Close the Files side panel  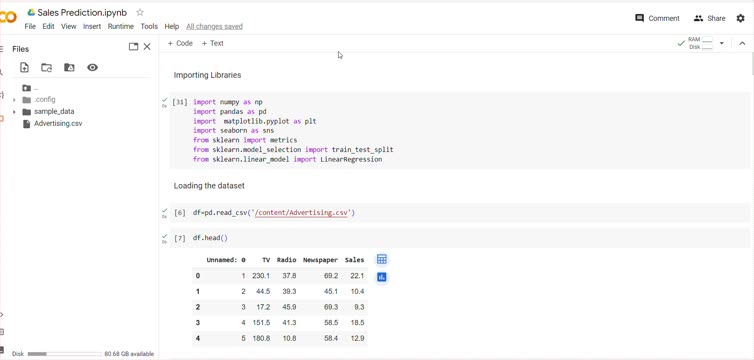click(x=147, y=47)
